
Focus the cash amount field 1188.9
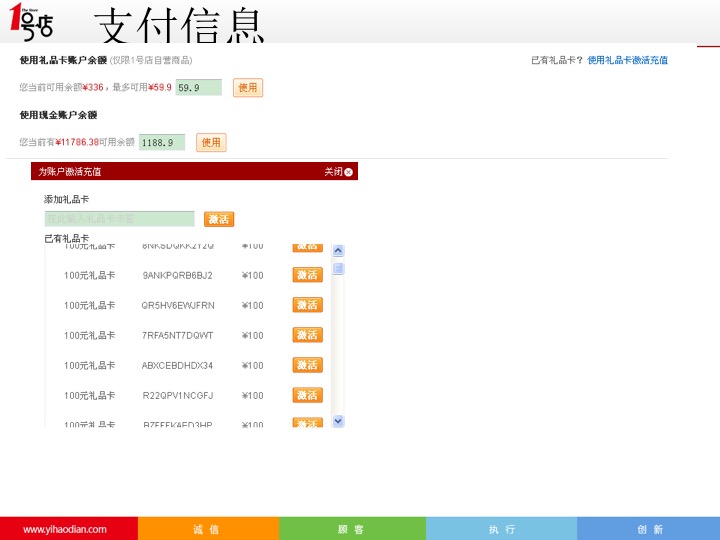tap(161, 143)
